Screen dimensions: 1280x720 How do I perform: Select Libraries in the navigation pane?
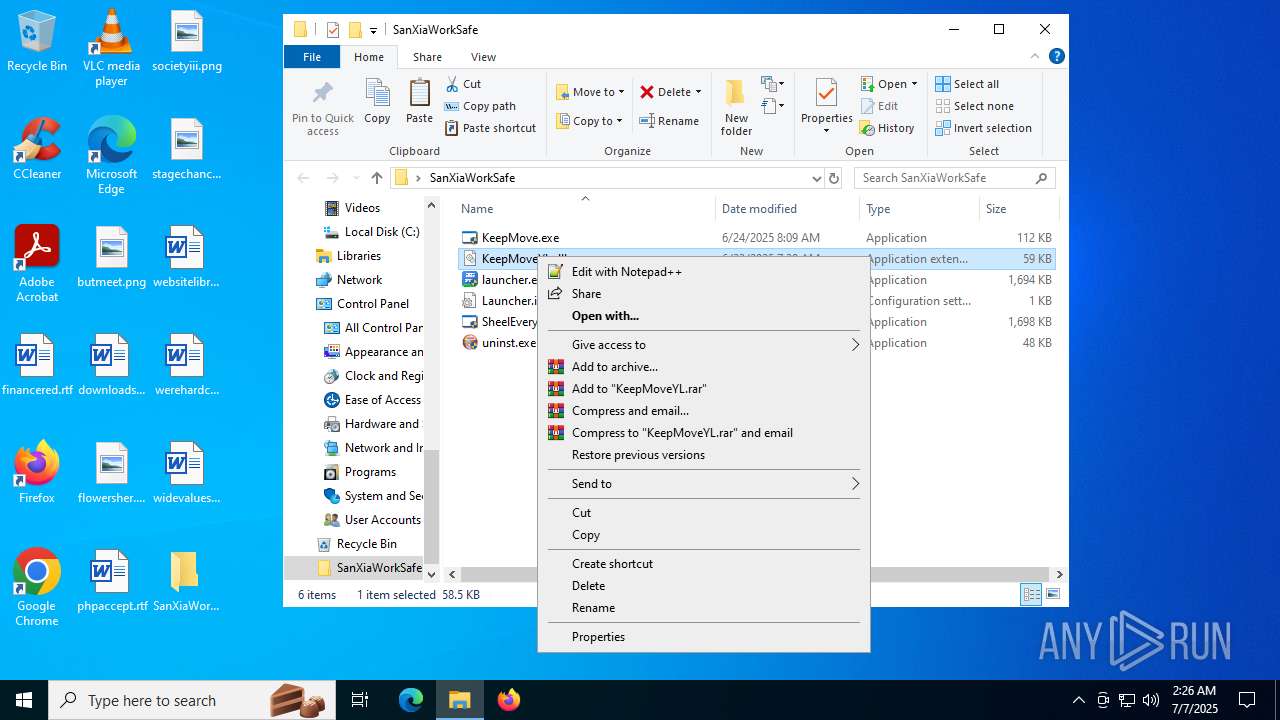point(358,256)
